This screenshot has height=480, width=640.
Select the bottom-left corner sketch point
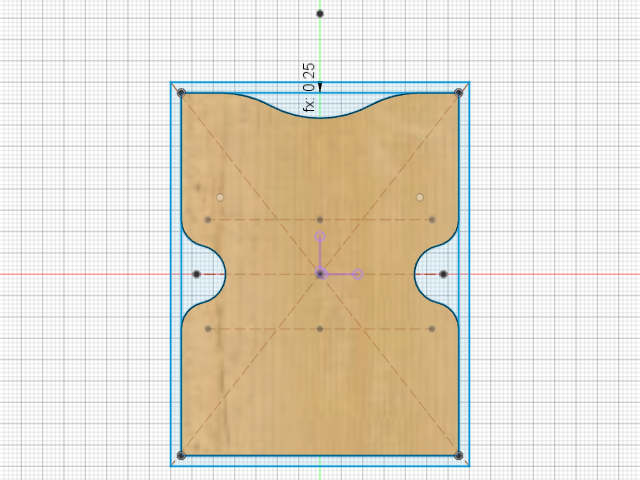tap(182, 455)
